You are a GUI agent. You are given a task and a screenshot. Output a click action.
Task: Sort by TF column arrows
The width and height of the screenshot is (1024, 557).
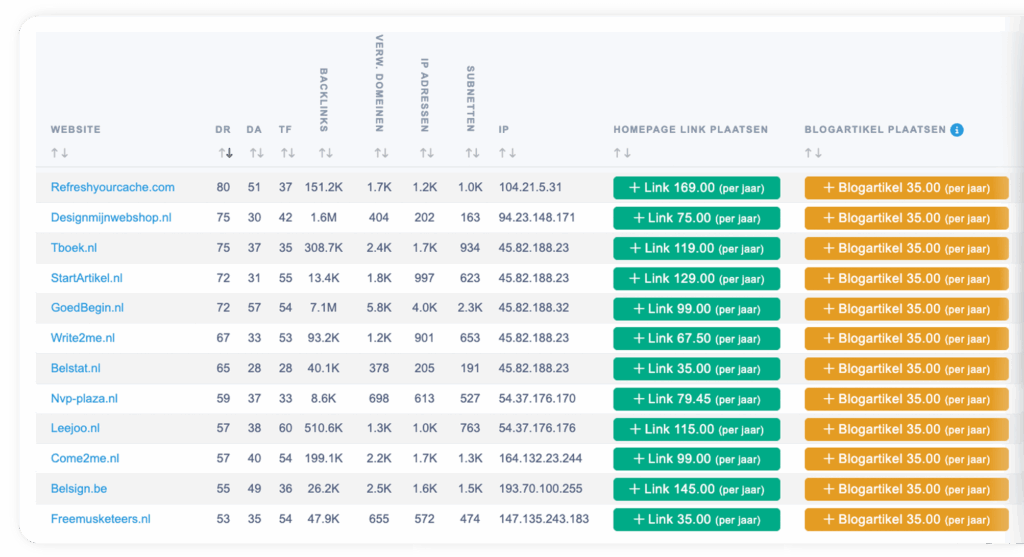point(288,153)
